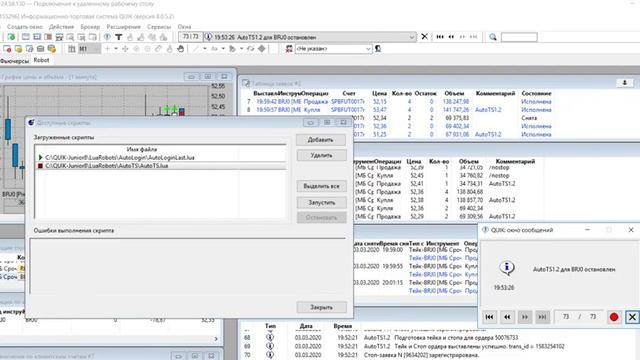Click the /nostop comment in first trades row
This screenshot has height=360, width=640.
[x=499, y=167]
